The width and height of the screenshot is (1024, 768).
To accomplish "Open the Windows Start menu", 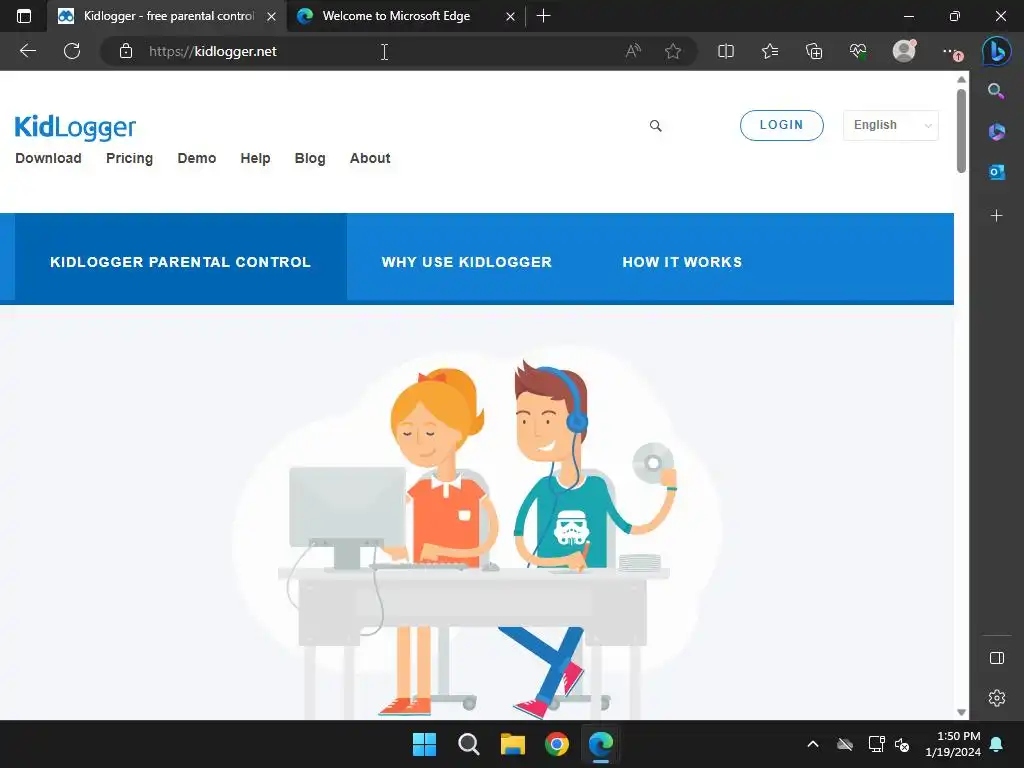I will (424, 744).
